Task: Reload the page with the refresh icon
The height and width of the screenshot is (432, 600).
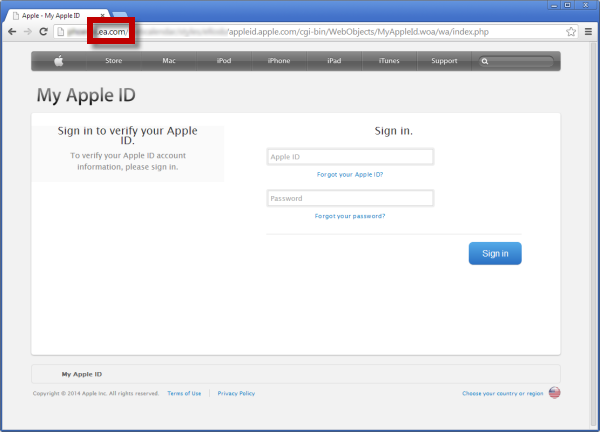Action: (43, 32)
